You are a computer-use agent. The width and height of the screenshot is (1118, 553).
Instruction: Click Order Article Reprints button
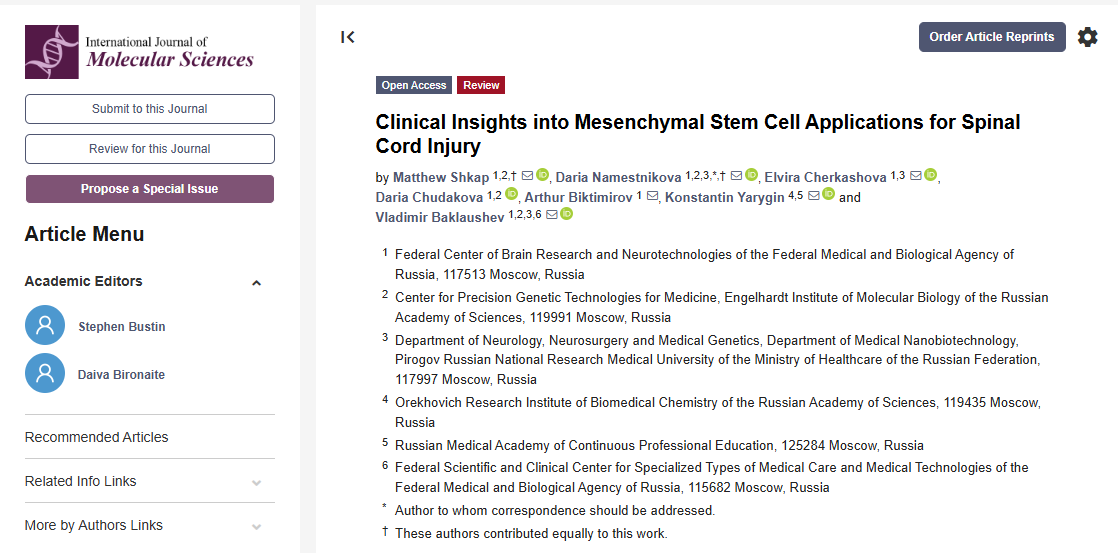[991, 37]
